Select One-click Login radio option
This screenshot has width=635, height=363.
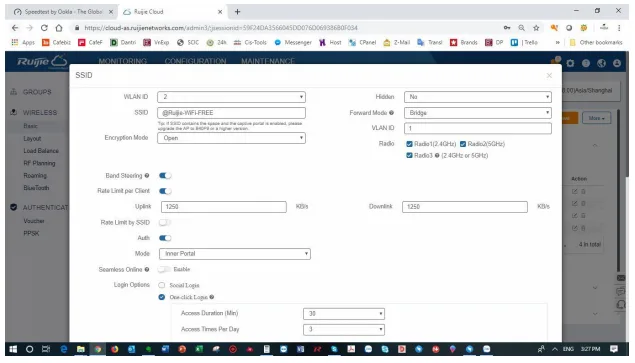point(162,297)
